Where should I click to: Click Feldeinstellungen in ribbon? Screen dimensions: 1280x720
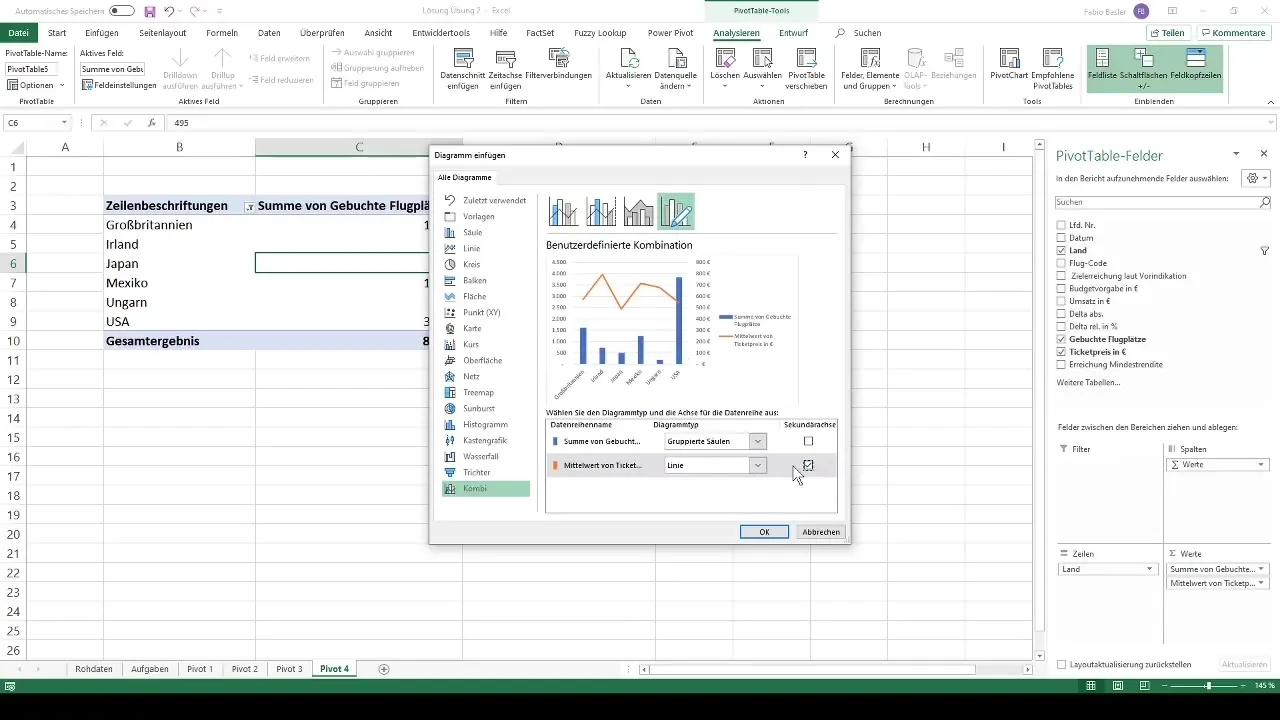click(x=119, y=85)
